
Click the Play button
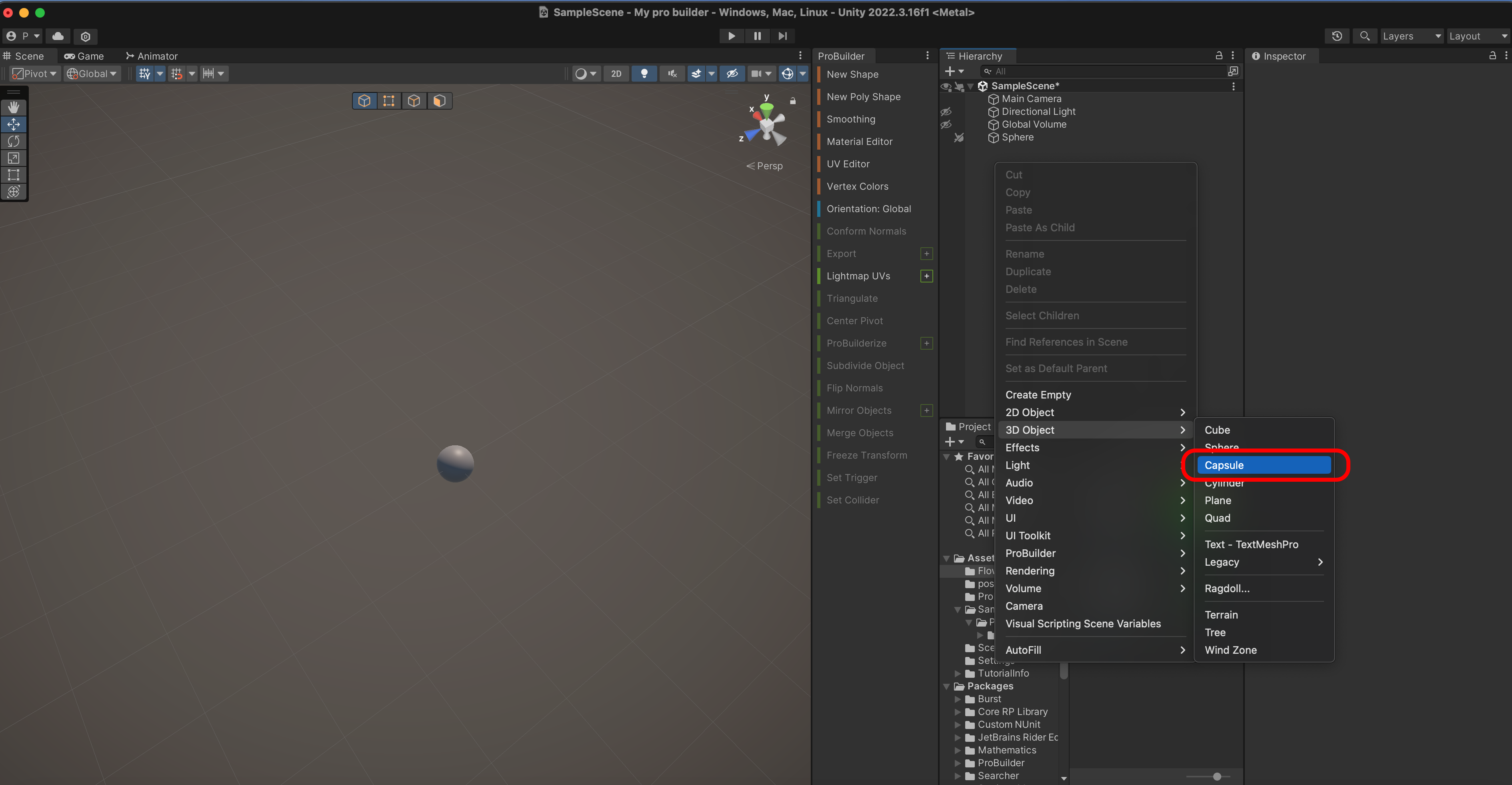[x=731, y=36]
